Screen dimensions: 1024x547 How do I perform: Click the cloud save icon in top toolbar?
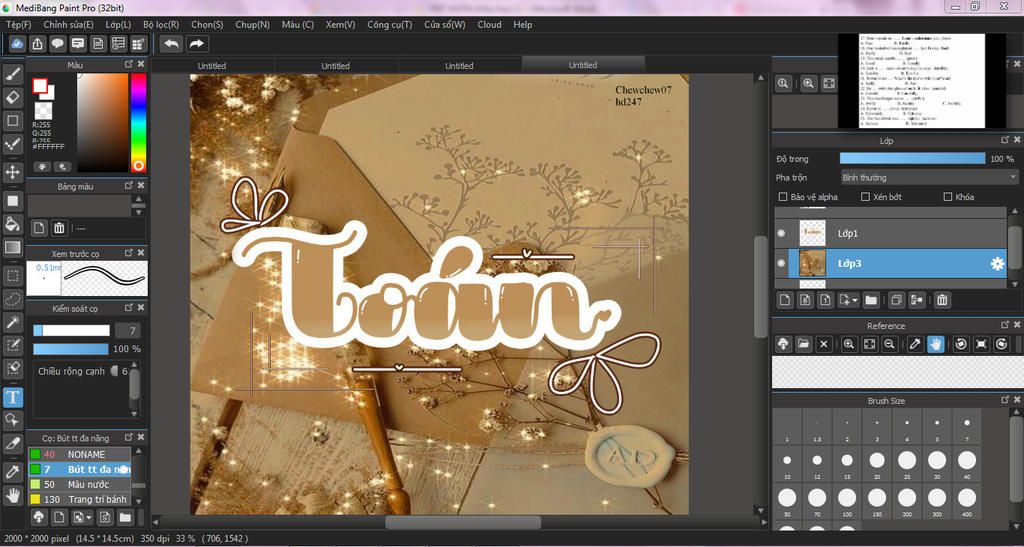point(18,44)
